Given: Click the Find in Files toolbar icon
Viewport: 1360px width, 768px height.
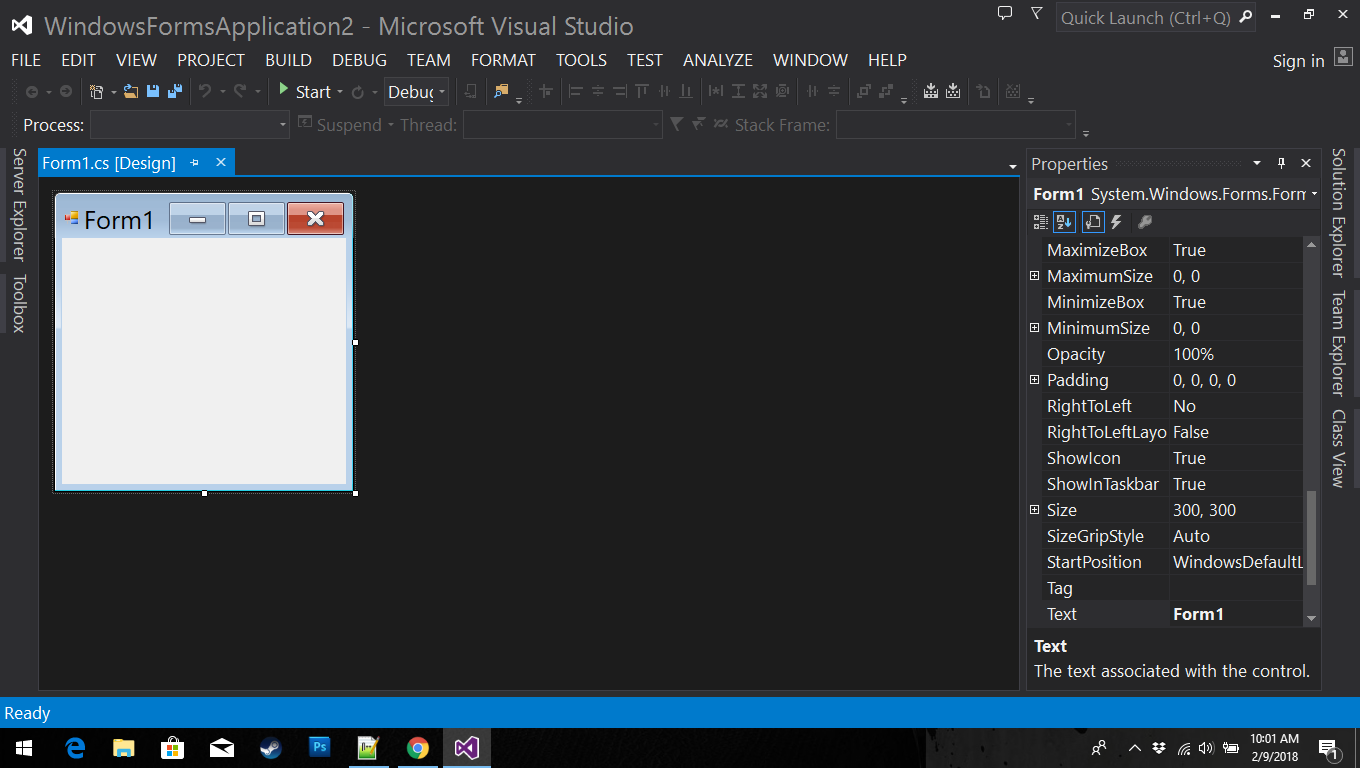Looking at the screenshot, I should point(501,92).
